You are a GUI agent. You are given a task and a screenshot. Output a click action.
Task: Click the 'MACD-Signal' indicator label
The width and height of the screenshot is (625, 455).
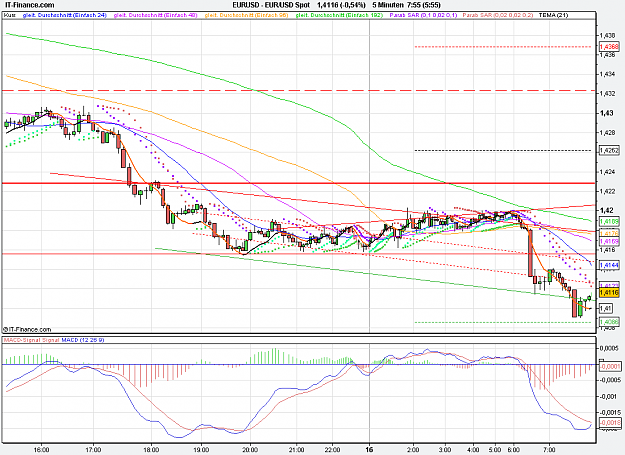(x=21, y=340)
